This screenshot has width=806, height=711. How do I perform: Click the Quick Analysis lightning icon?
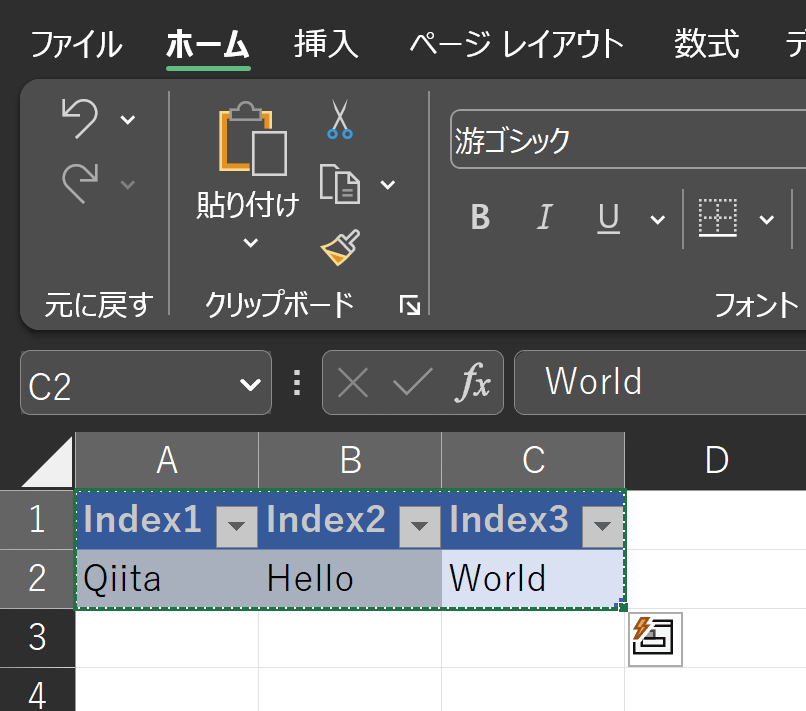tap(655, 639)
